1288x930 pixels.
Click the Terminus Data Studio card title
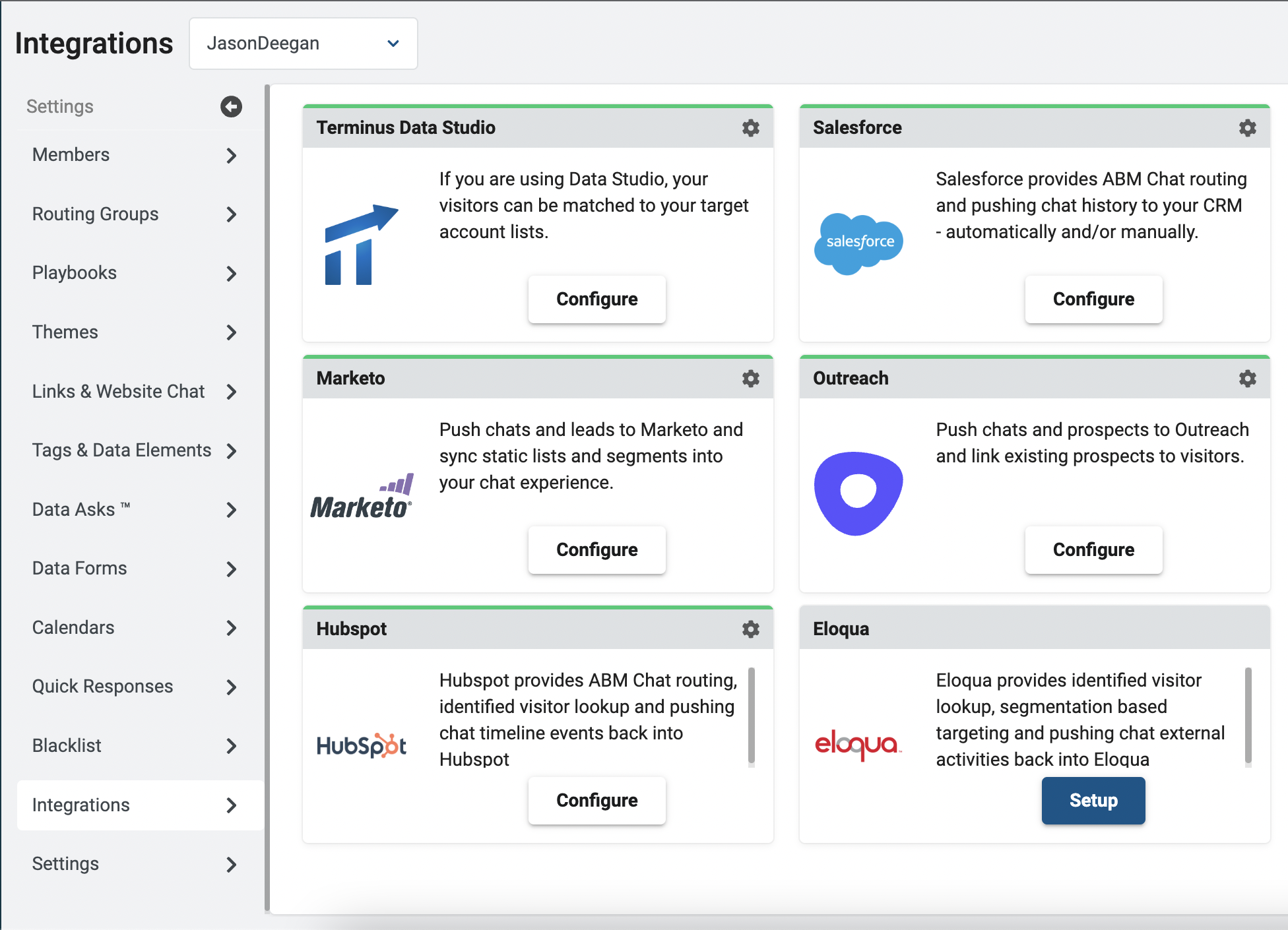tap(406, 128)
